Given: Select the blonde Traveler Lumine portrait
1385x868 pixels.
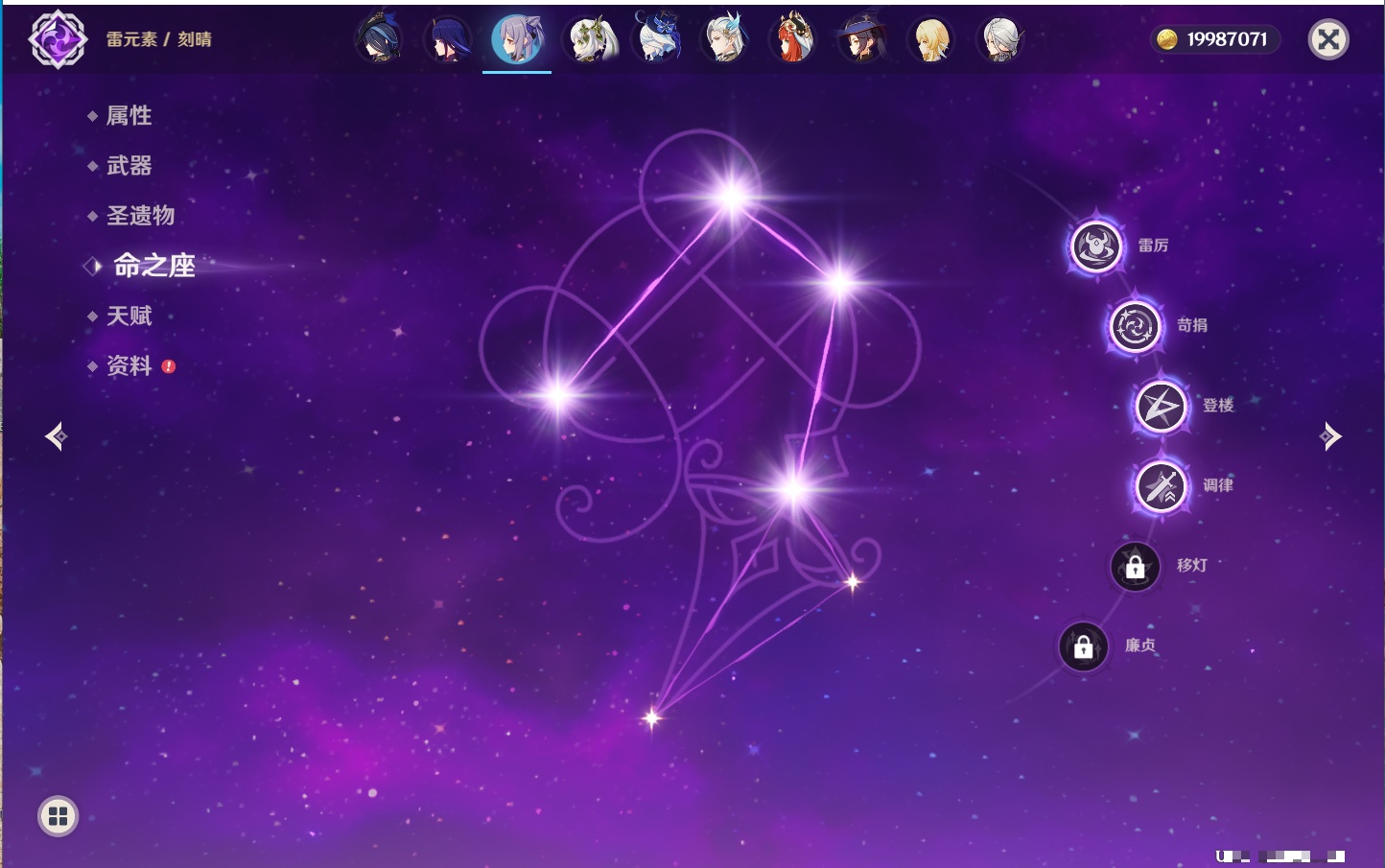Looking at the screenshot, I should [x=930, y=39].
